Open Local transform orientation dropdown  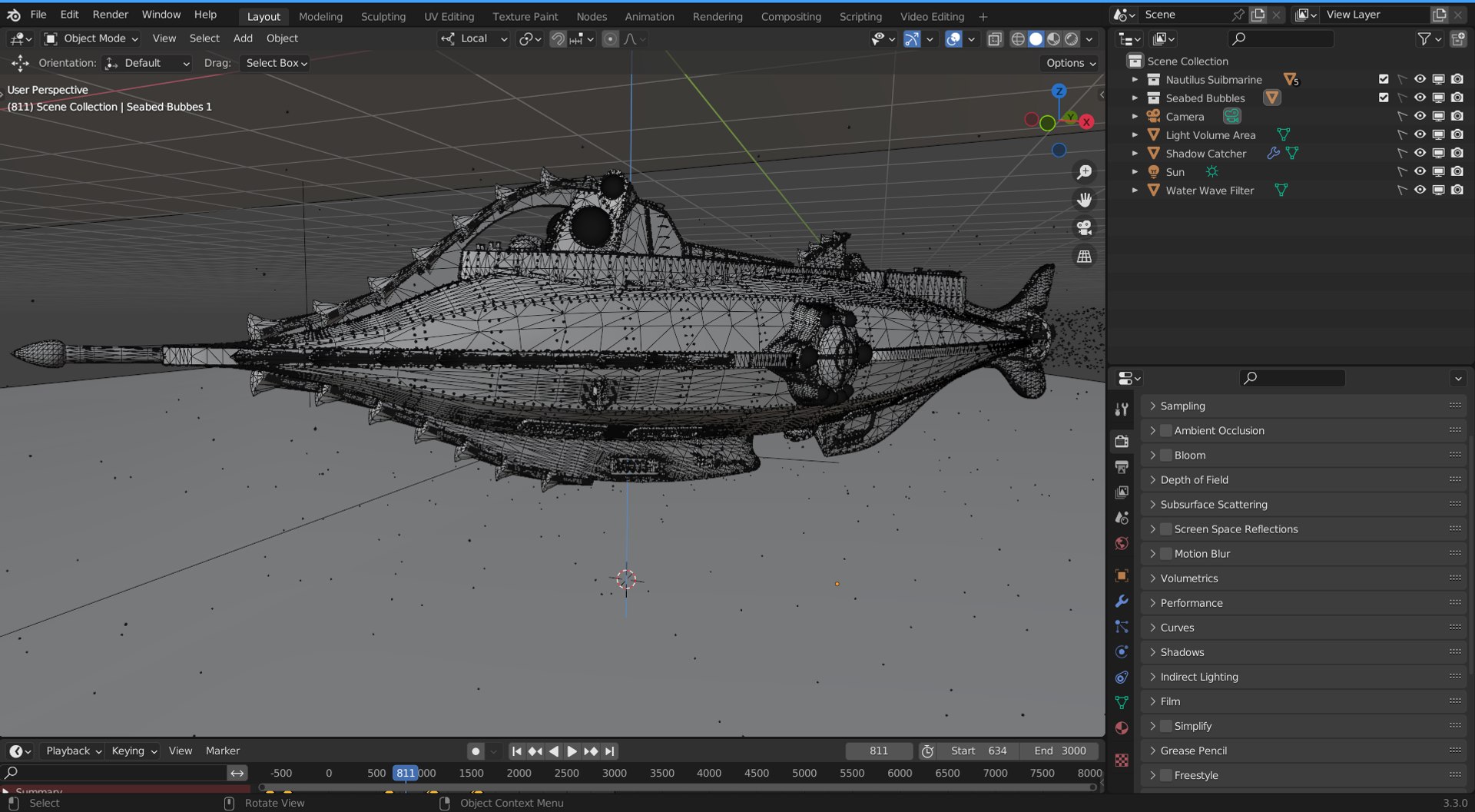pos(475,38)
